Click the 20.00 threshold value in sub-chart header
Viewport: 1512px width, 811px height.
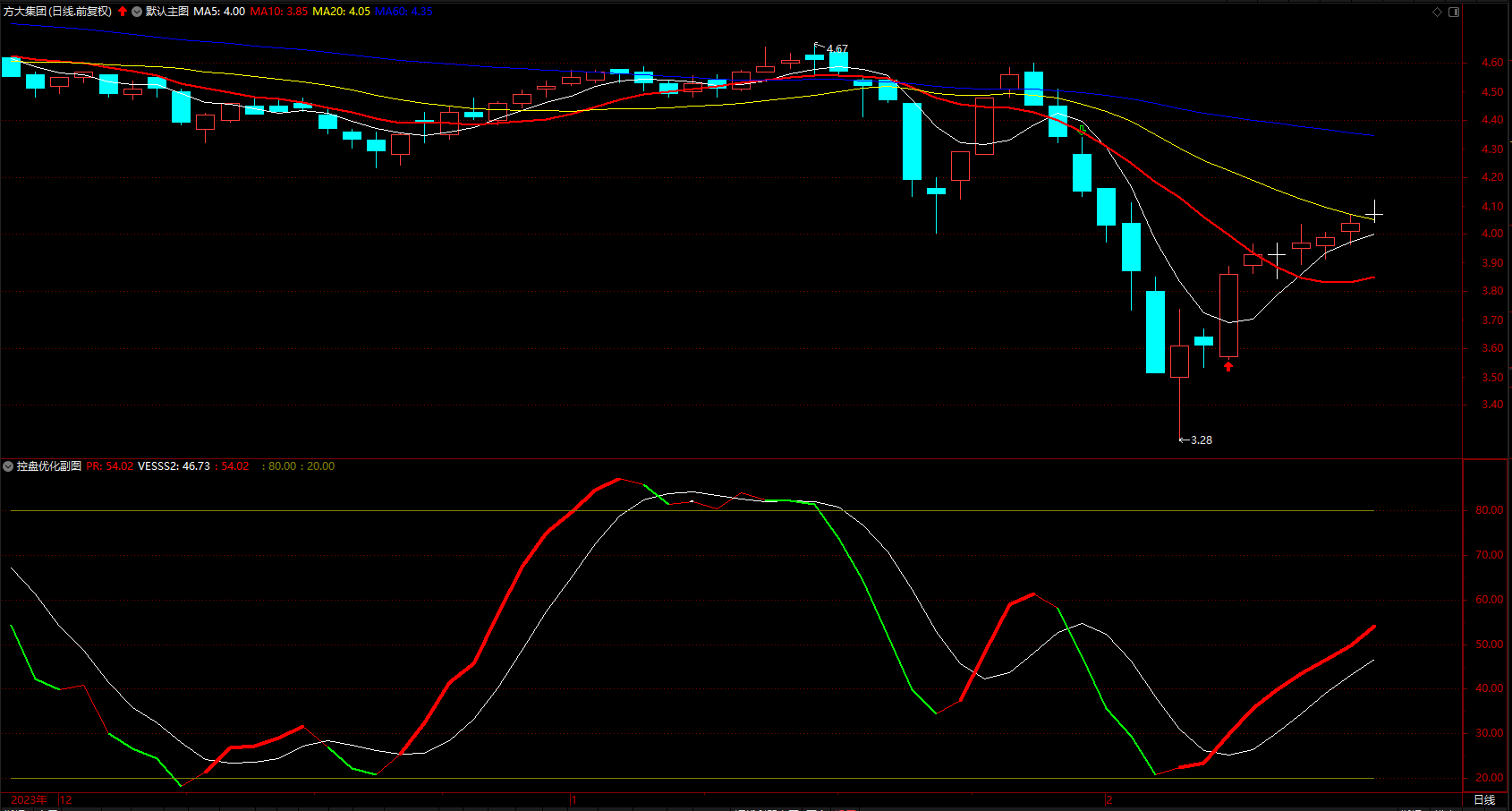click(321, 466)
